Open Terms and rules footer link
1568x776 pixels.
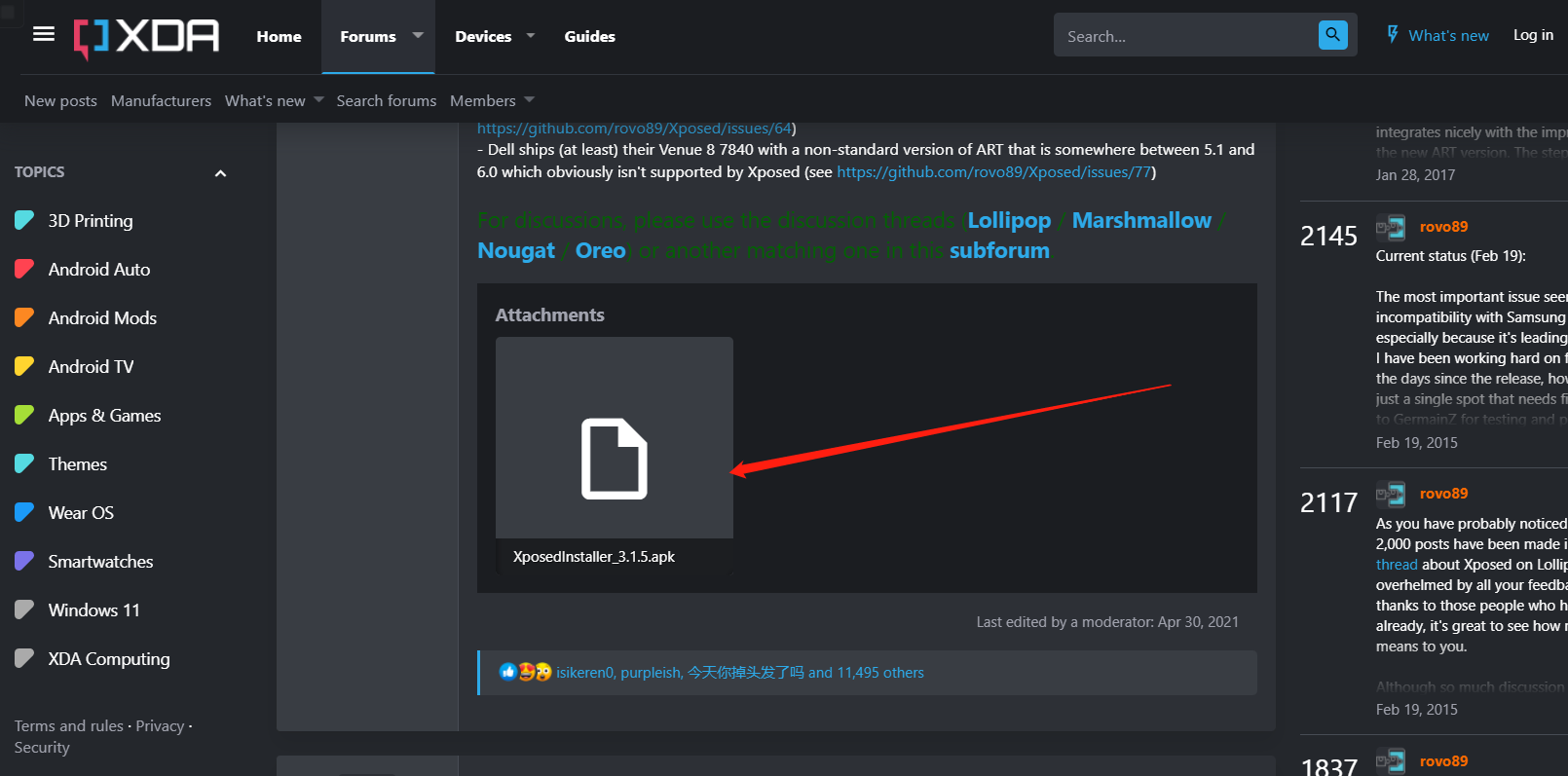(x=69, y=726)
